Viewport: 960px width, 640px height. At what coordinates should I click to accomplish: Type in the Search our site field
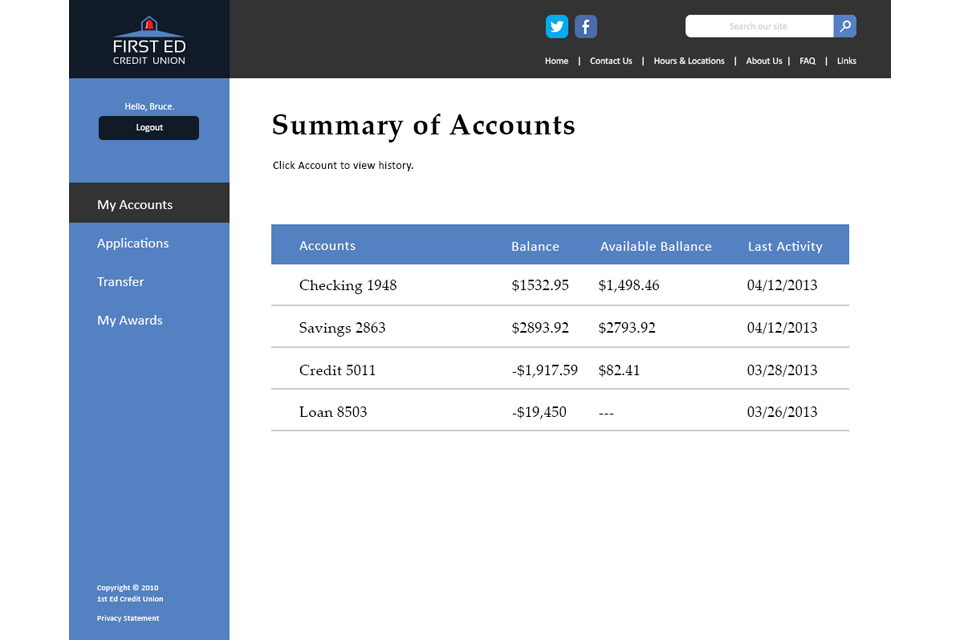point(758,26)
